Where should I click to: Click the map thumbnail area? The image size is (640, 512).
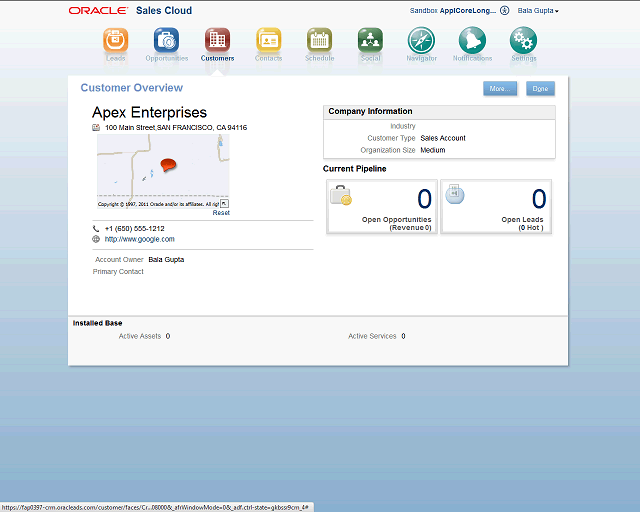(x=163, y=171)
